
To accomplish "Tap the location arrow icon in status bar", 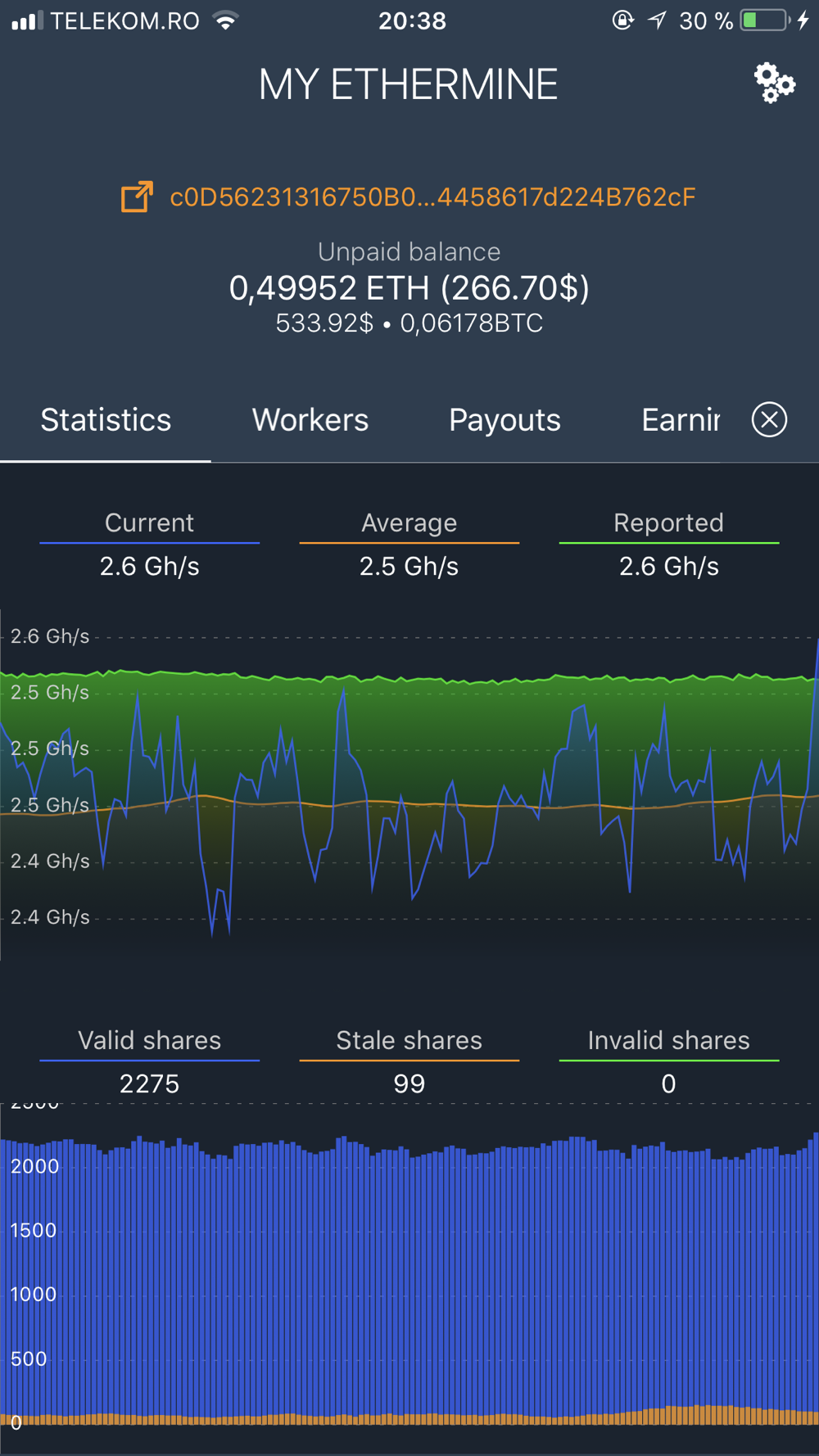I will coord(657,20).
